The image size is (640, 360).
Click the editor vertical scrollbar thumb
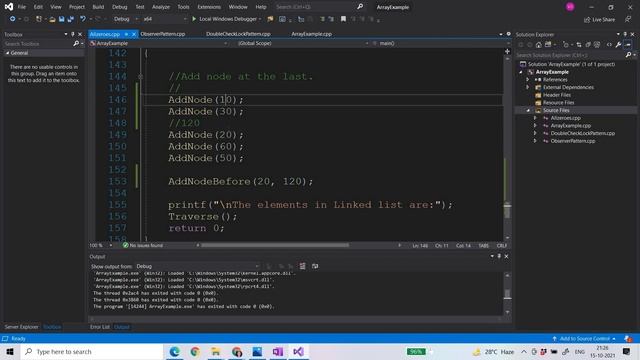click(x=507, y=210)
